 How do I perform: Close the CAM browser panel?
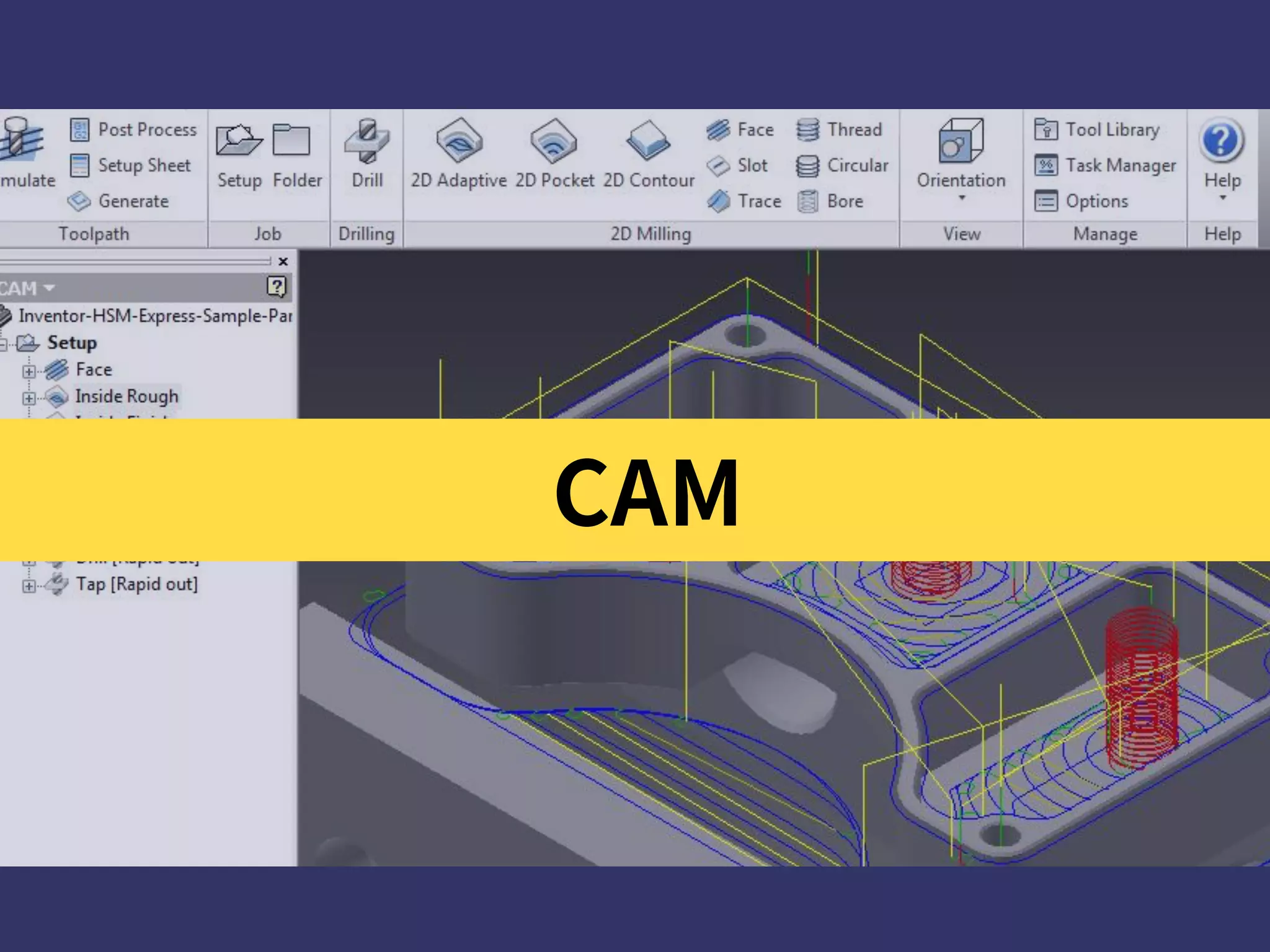pos(283,262)
